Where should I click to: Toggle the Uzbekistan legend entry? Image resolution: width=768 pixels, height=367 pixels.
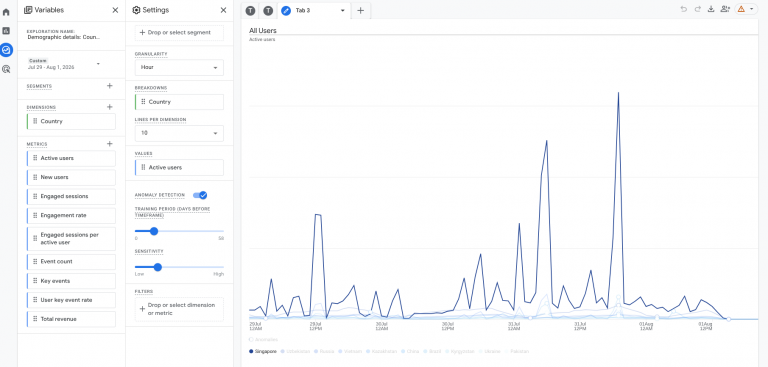click(295, 351)
